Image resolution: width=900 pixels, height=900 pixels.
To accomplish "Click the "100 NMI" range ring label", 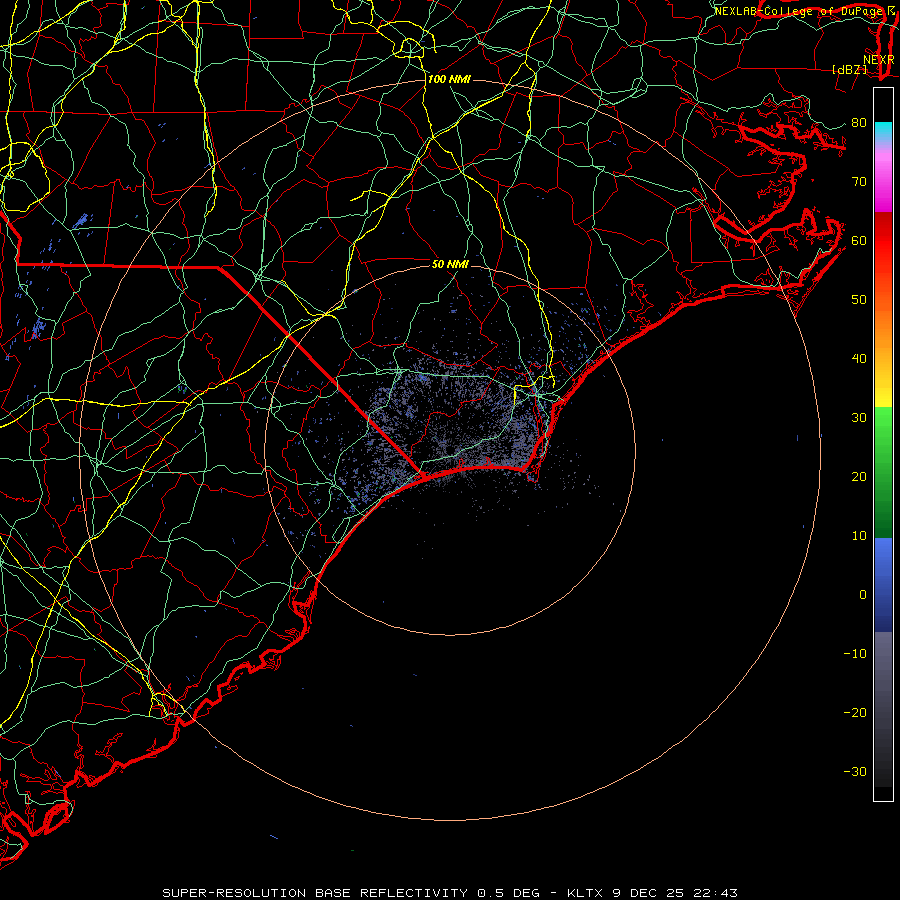I will click(x=449, y=79).
